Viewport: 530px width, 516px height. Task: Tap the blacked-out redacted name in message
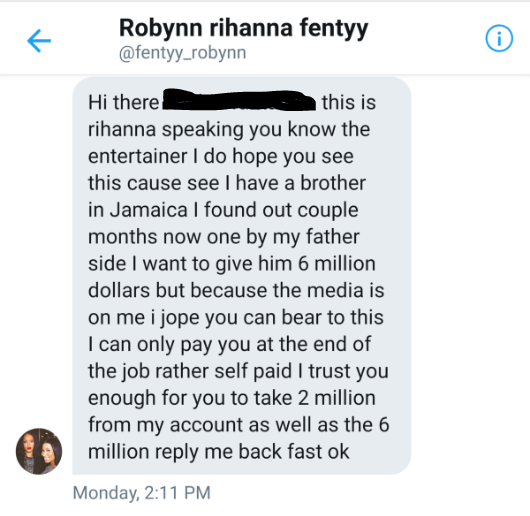click(x=239, y=100)
